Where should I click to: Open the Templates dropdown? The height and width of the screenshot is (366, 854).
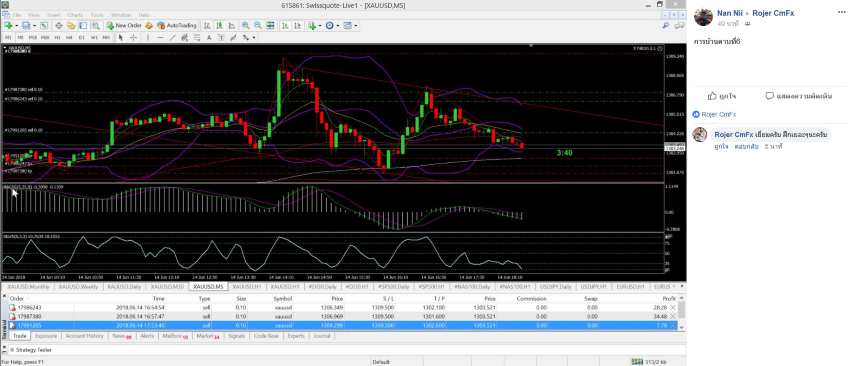349,26
